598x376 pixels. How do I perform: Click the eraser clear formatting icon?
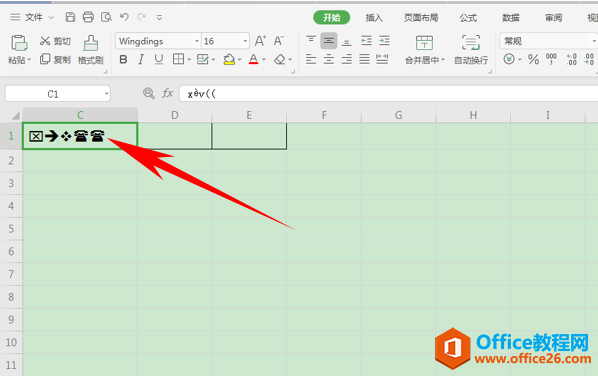(280, 59)
